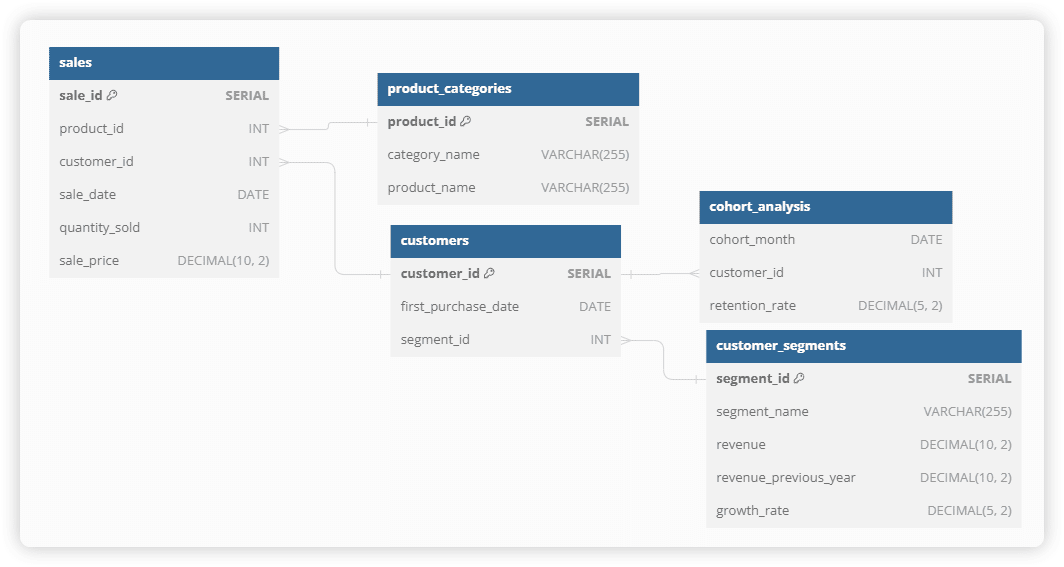
Task: Select the cohort_analysis table header
Action: pos(826,207)
